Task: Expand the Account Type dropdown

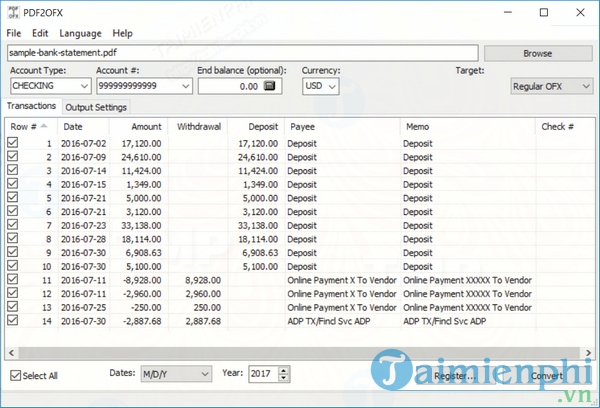Action: [x=82, y=87]
